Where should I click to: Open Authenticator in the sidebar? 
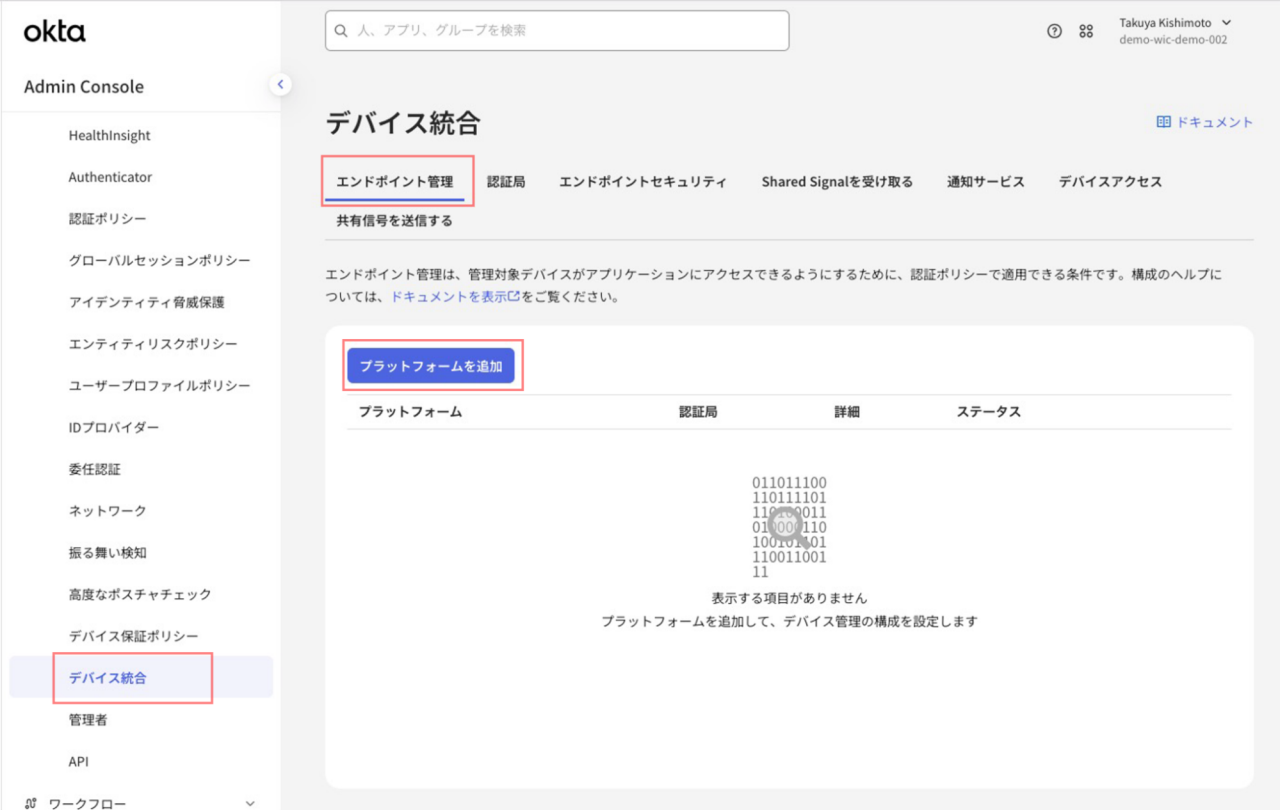110,177
